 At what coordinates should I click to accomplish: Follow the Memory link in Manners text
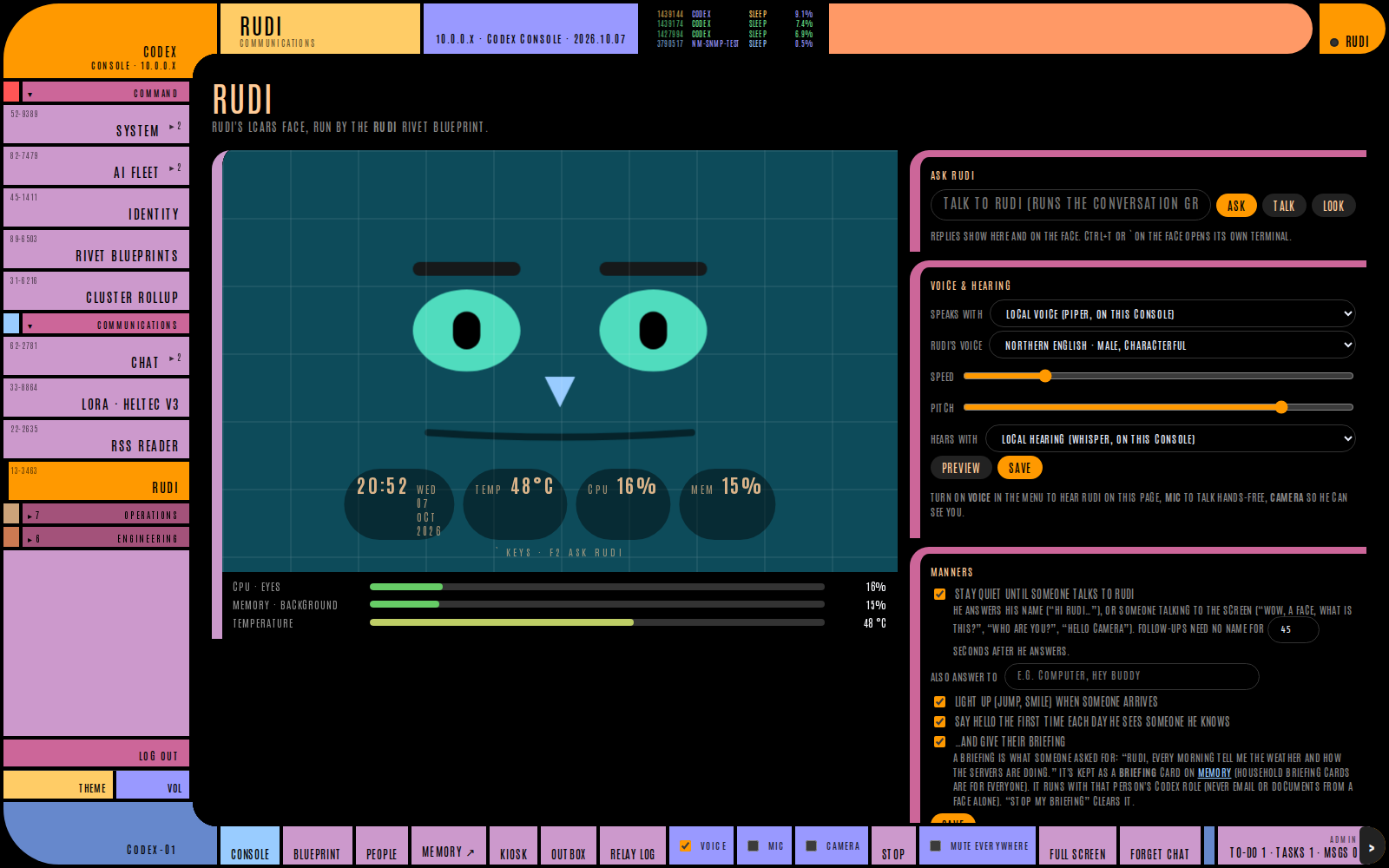point(1215,773)
